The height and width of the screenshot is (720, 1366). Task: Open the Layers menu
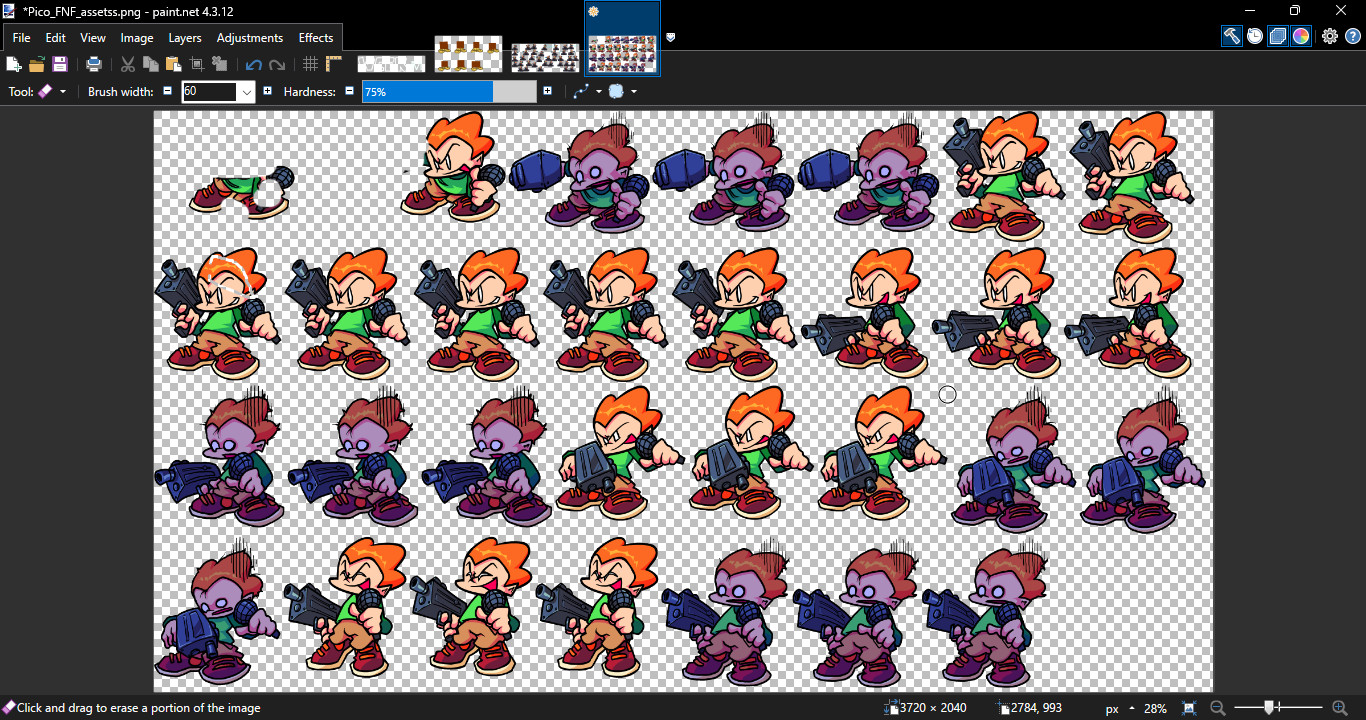(x=185, y=38)
